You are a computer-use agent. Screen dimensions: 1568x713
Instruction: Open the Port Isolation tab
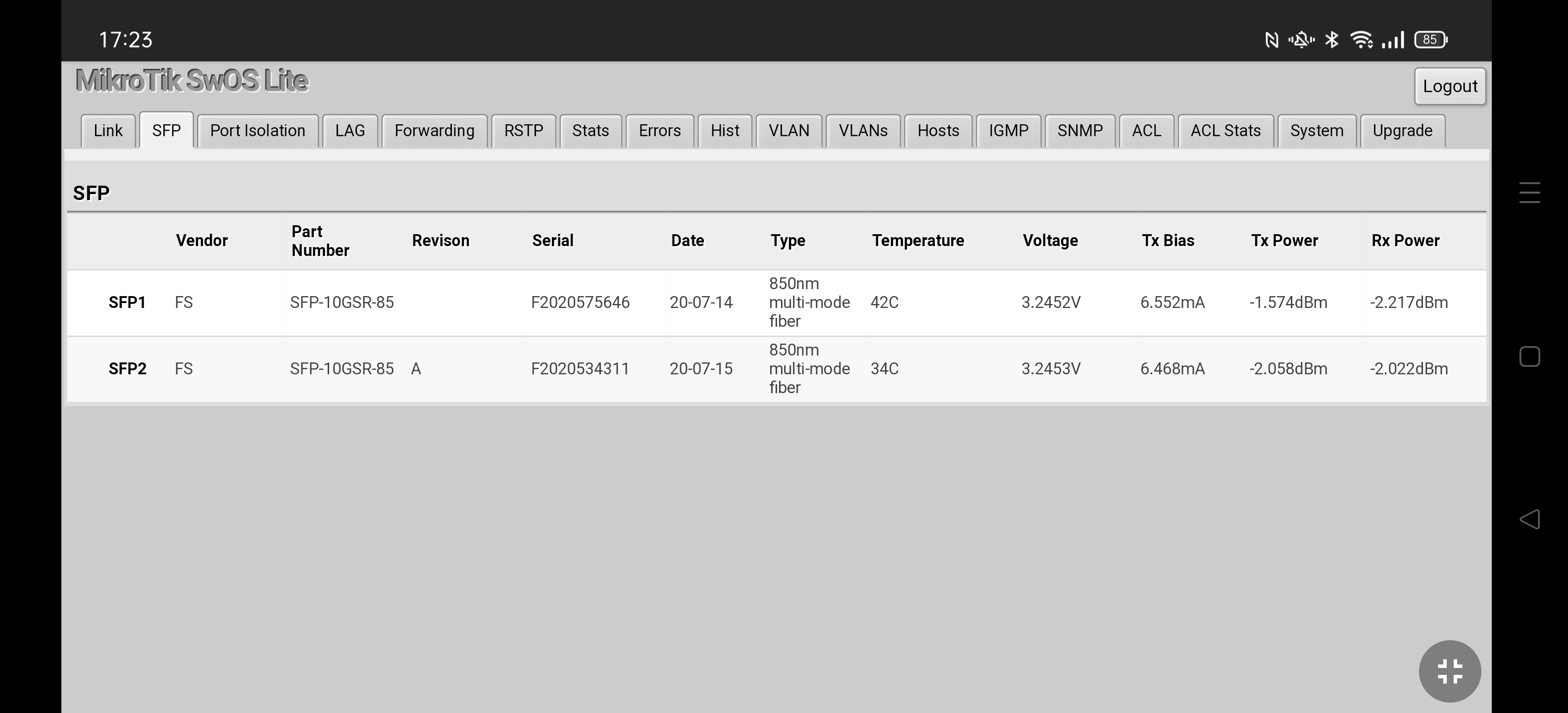tap(257, 131)
